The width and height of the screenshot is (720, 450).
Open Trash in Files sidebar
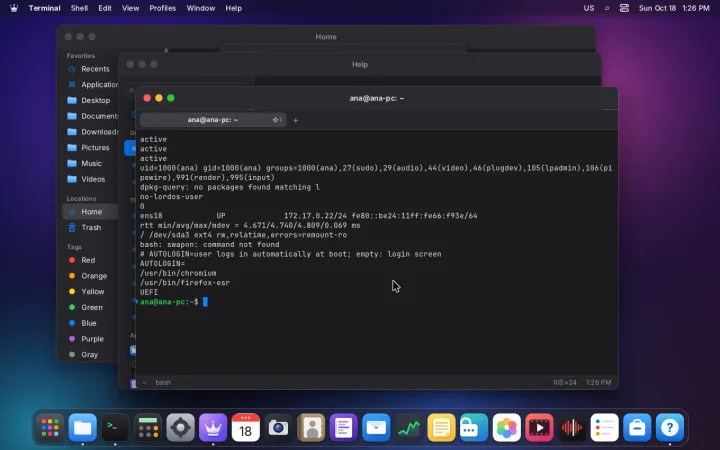tap(90, 227)
